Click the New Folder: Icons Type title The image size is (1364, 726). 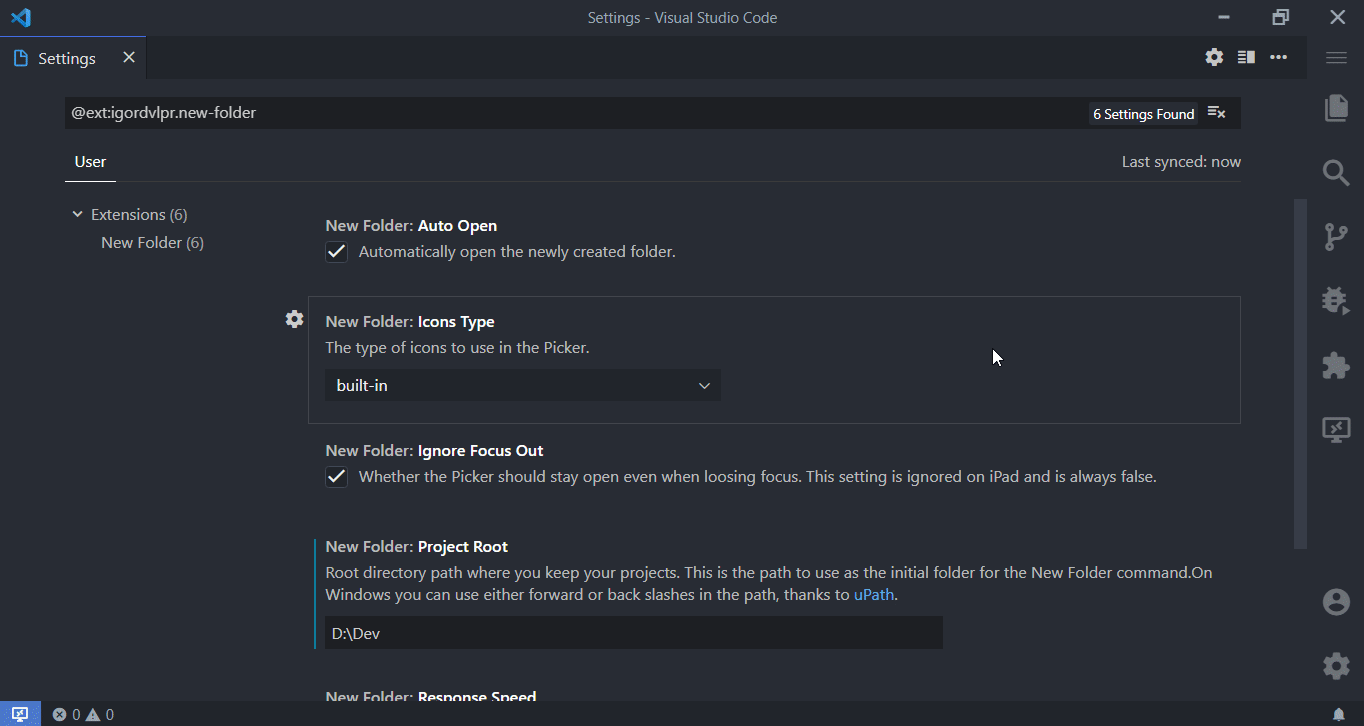pos(410,322)
